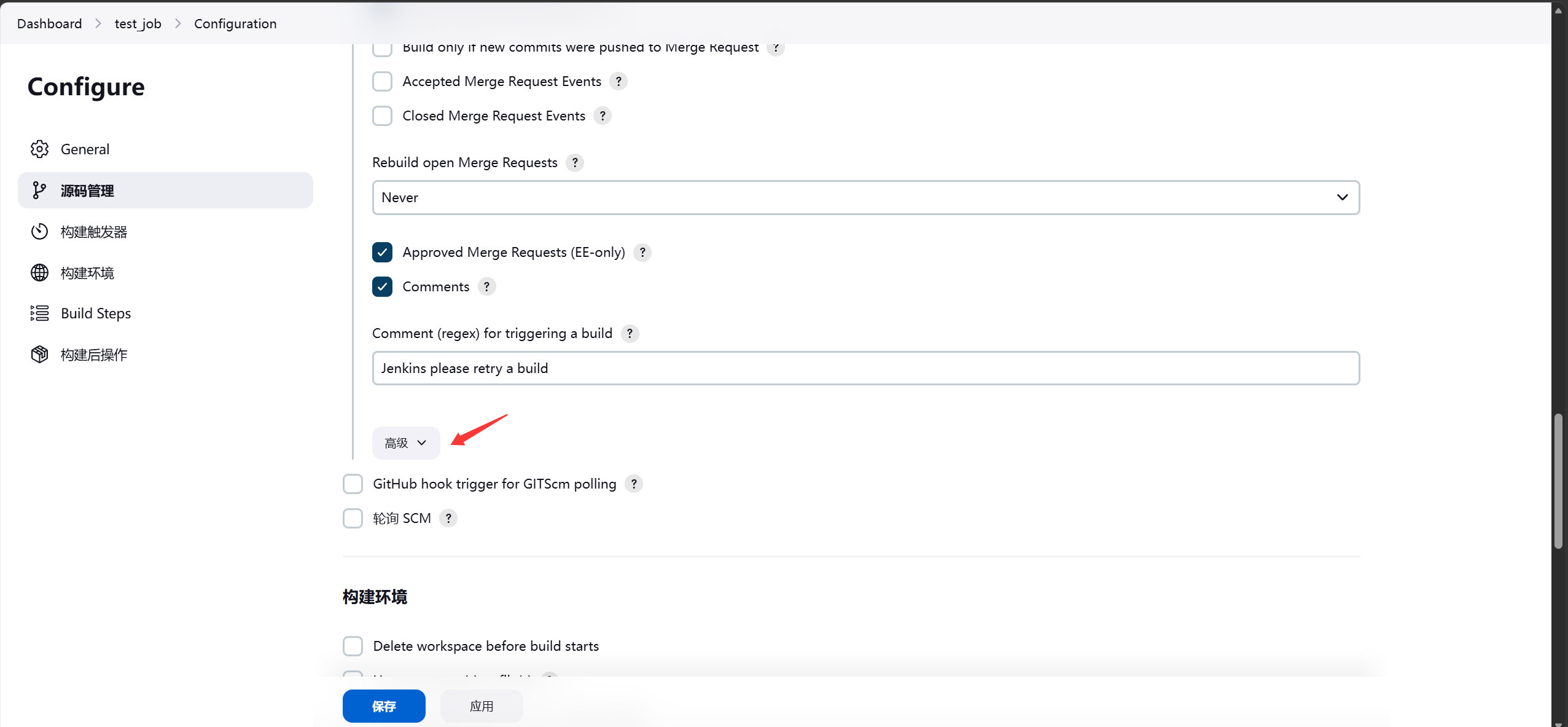The image size is (1568, 727).
Task: Open help for Approved Merge Requests (EE-only)
Action: coord(642,253)
